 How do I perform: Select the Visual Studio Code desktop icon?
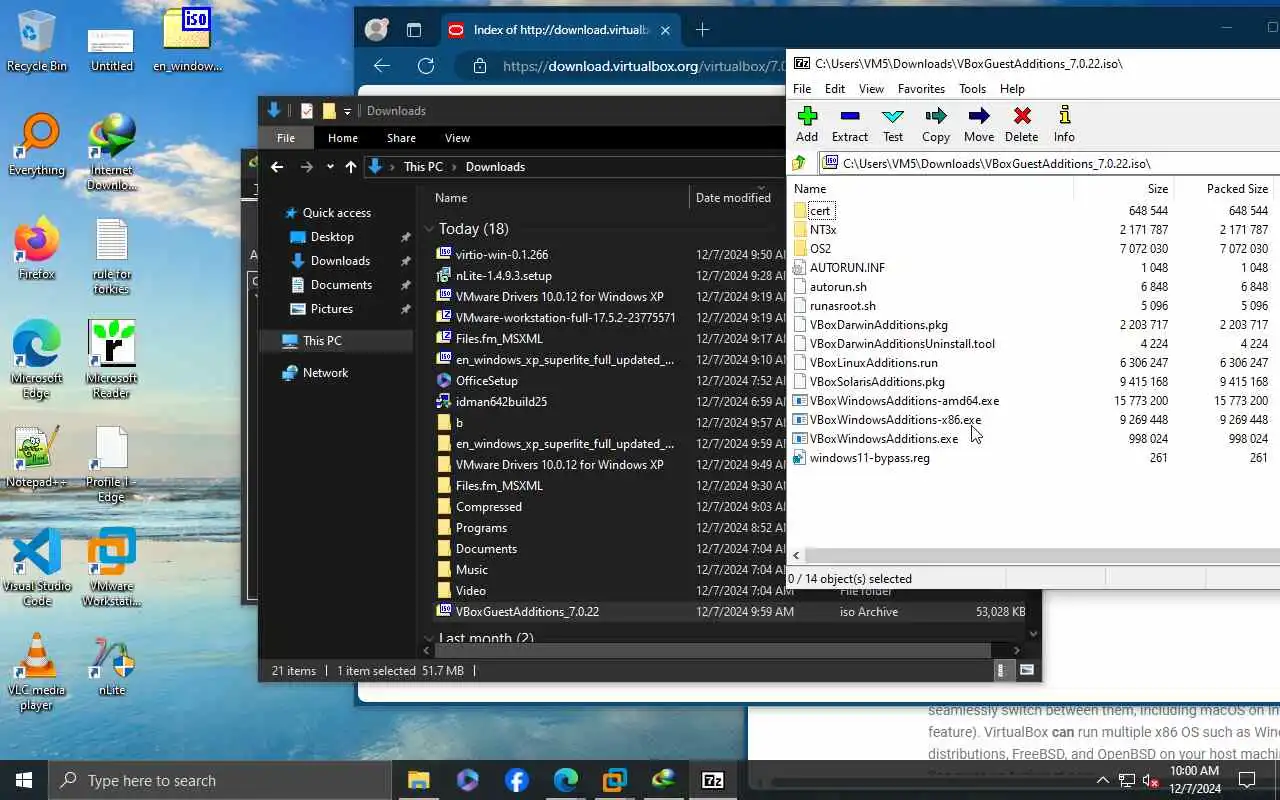[37, 568]
